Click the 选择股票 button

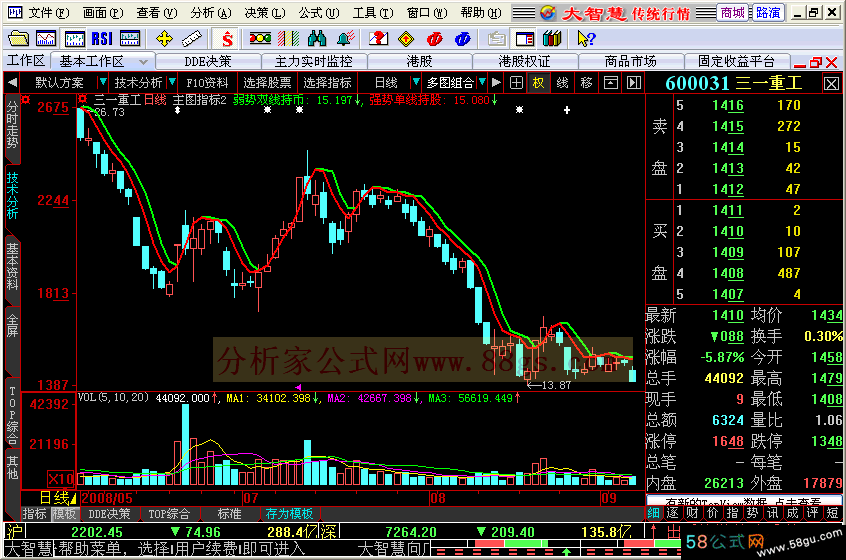point(267,83)
